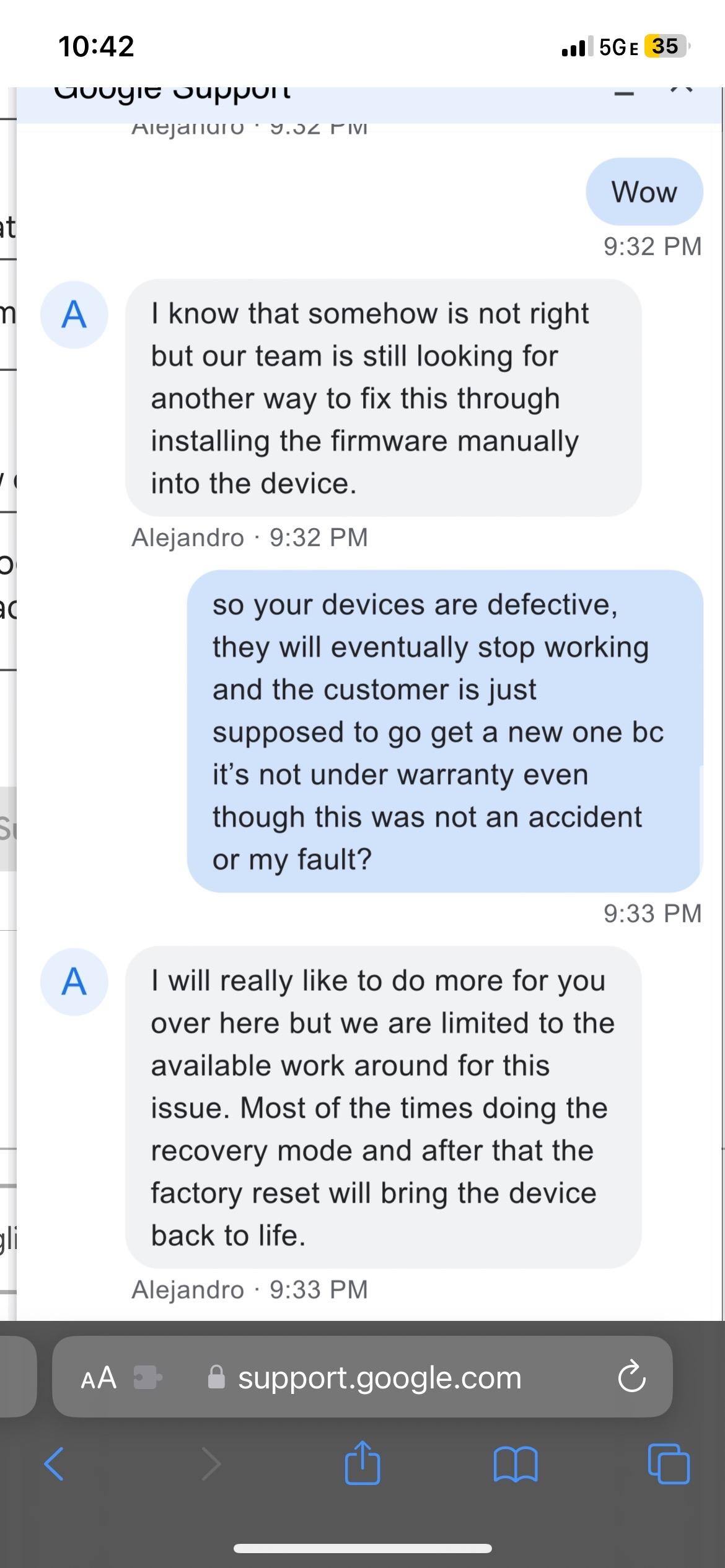
Task: Reload the support.google.com page
Action: point(631,1378)
